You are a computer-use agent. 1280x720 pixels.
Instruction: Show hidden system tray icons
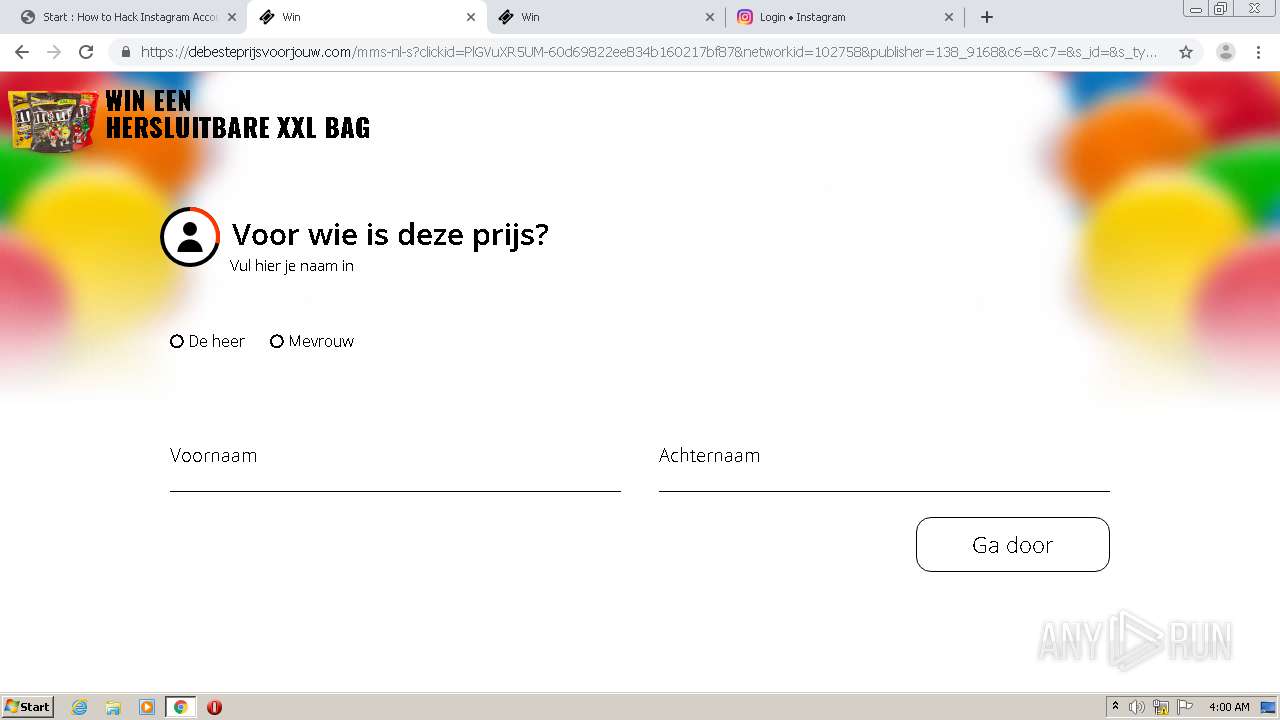(x=1115, y=707)
